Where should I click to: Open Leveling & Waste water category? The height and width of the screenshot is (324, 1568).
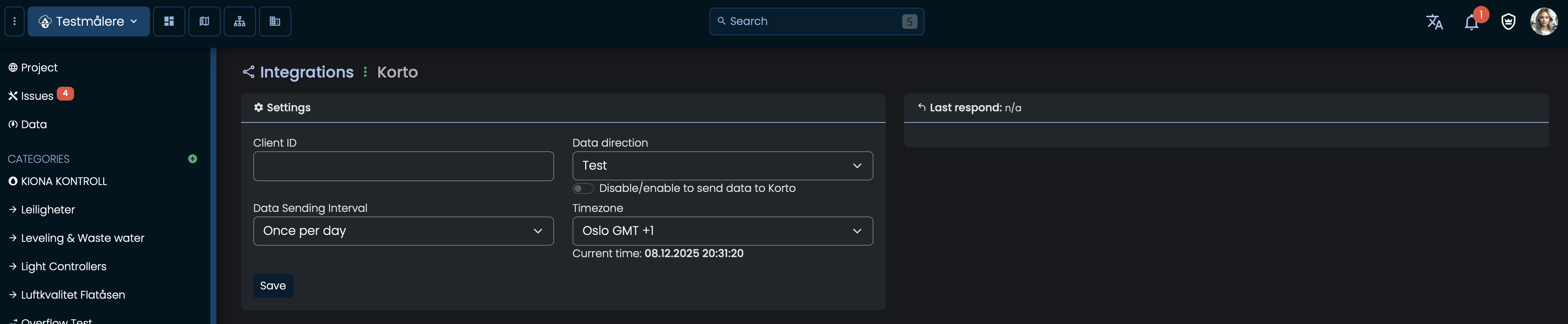coord(77,238)
